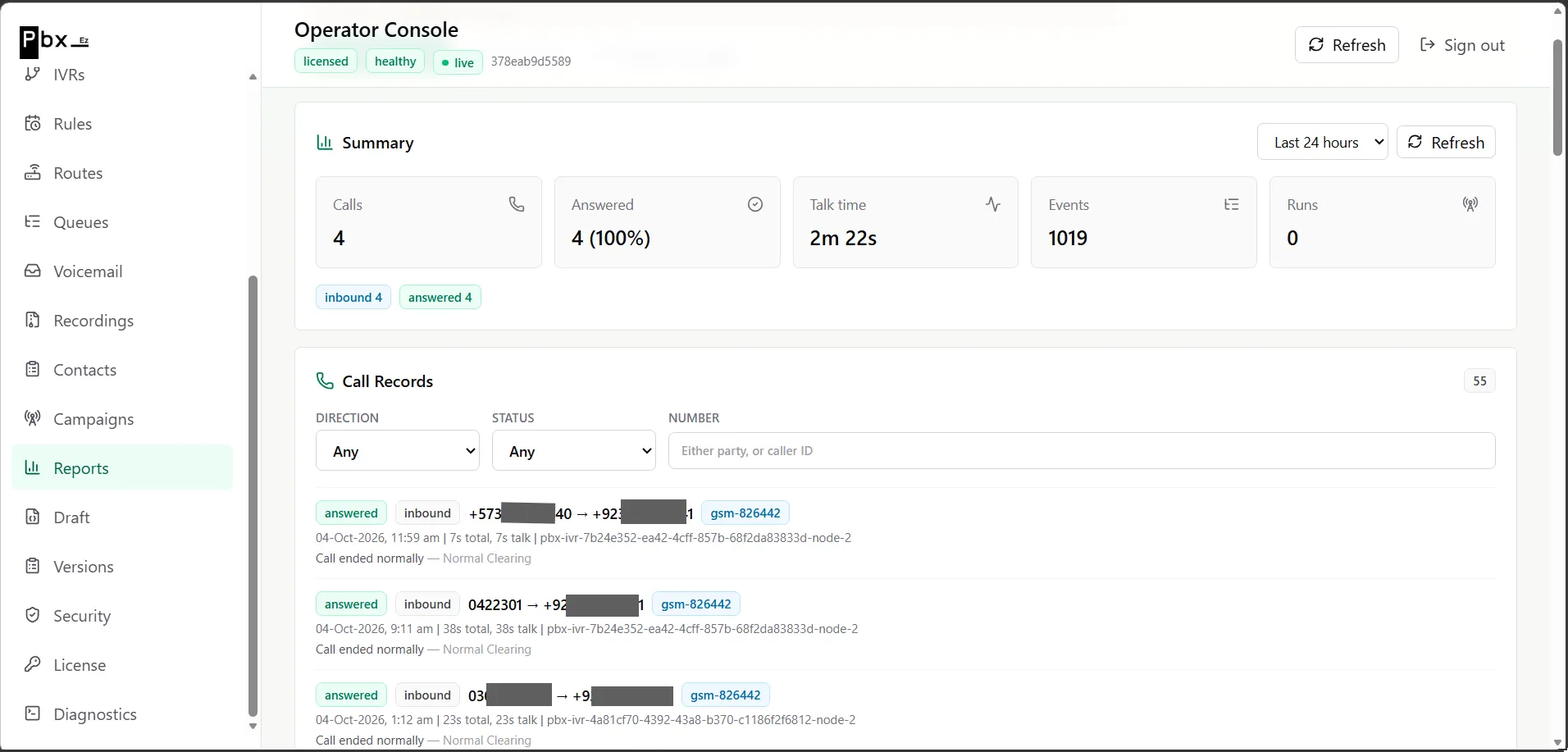Click the sidebar scroll-up arrow
This screenshot has width=1568, height=752.
tap(253, 77)
